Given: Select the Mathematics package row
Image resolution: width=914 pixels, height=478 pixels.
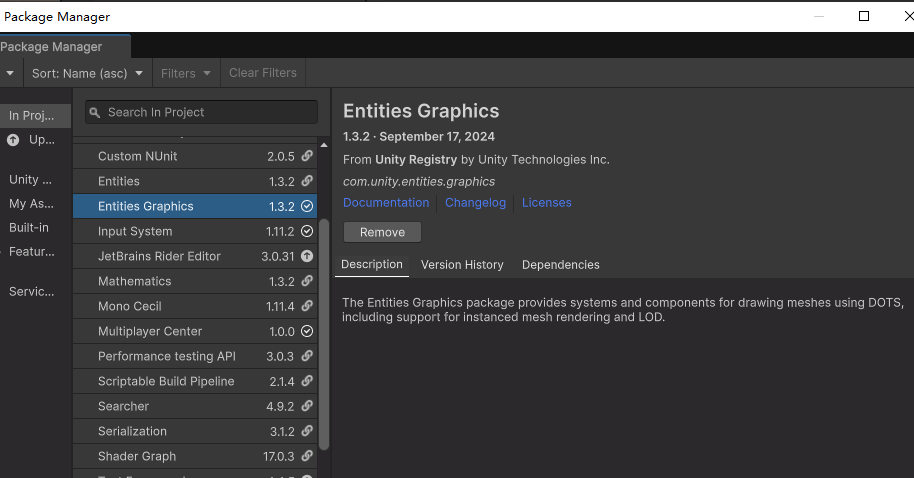Looking at the screenshot, I should tap(195, 281).
